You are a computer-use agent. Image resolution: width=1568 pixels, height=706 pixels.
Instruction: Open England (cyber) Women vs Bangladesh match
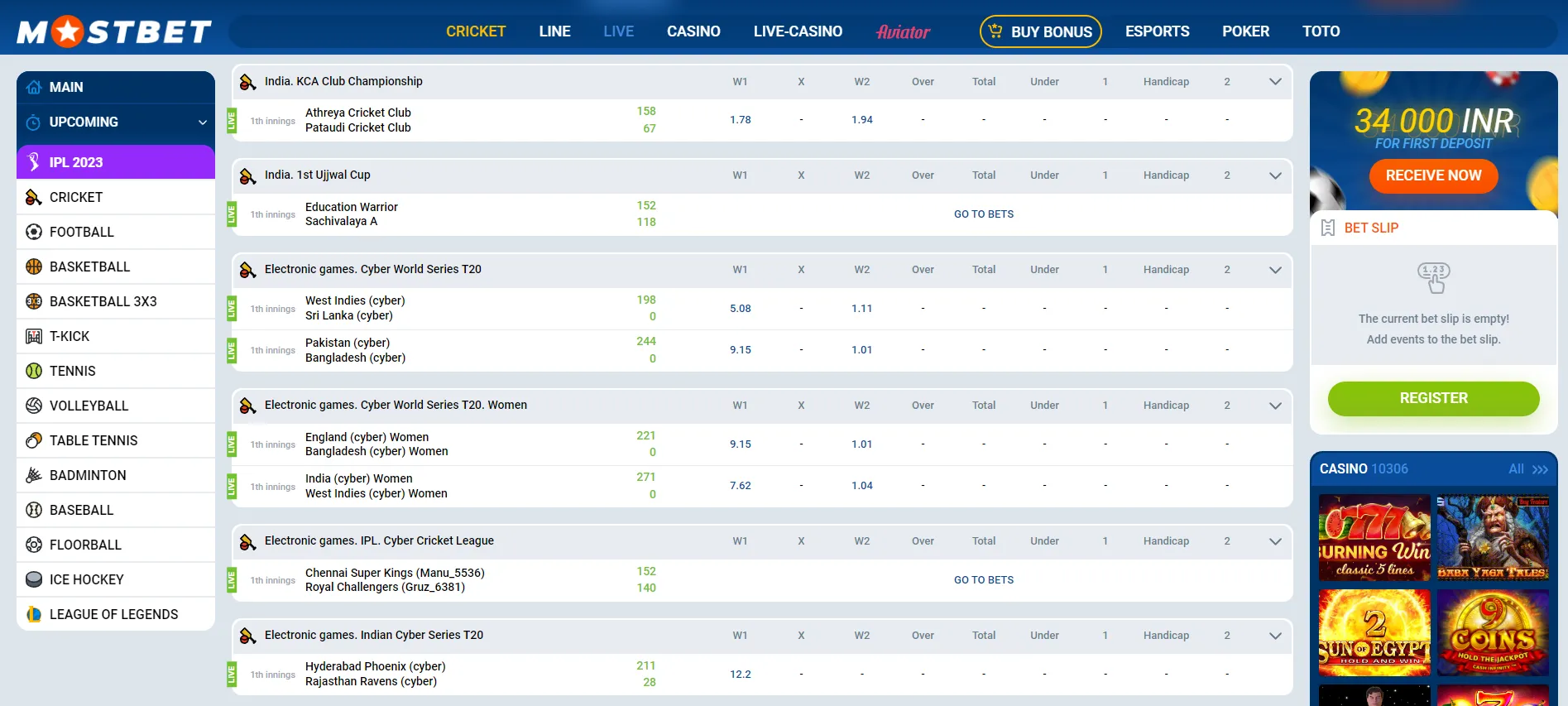(376, 444)
